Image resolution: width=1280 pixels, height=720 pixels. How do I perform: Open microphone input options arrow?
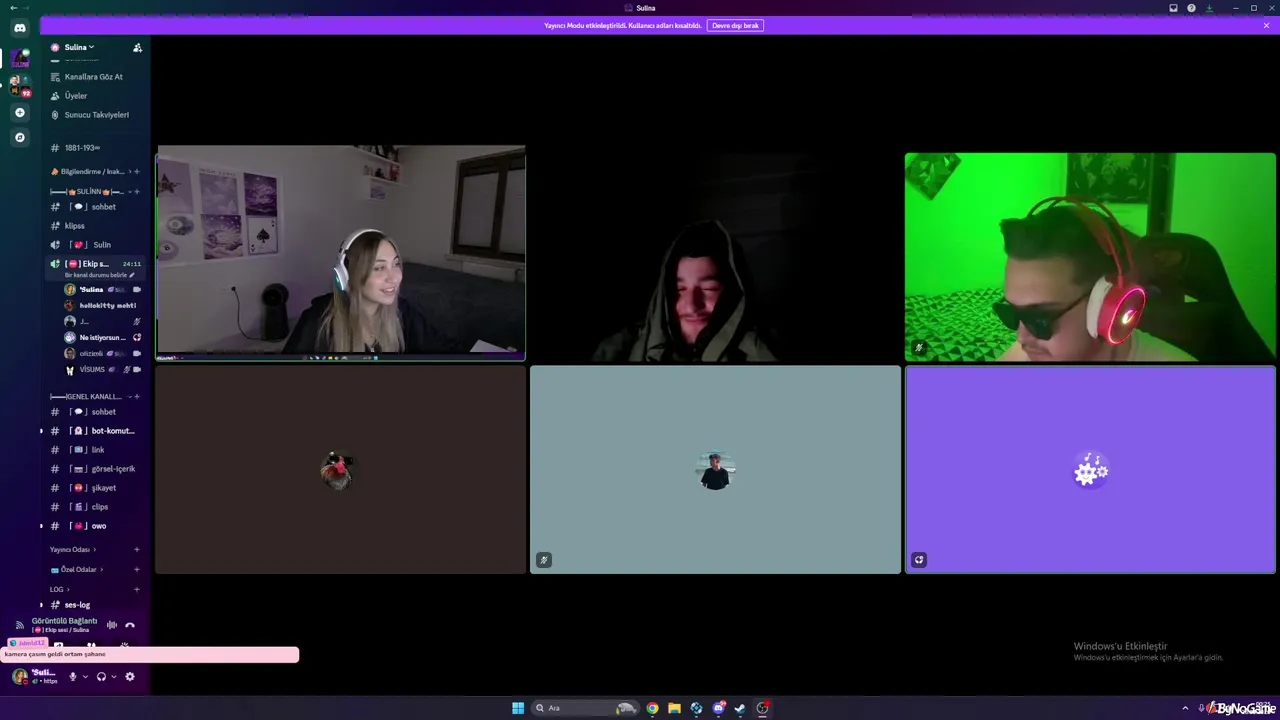[84, 677]
